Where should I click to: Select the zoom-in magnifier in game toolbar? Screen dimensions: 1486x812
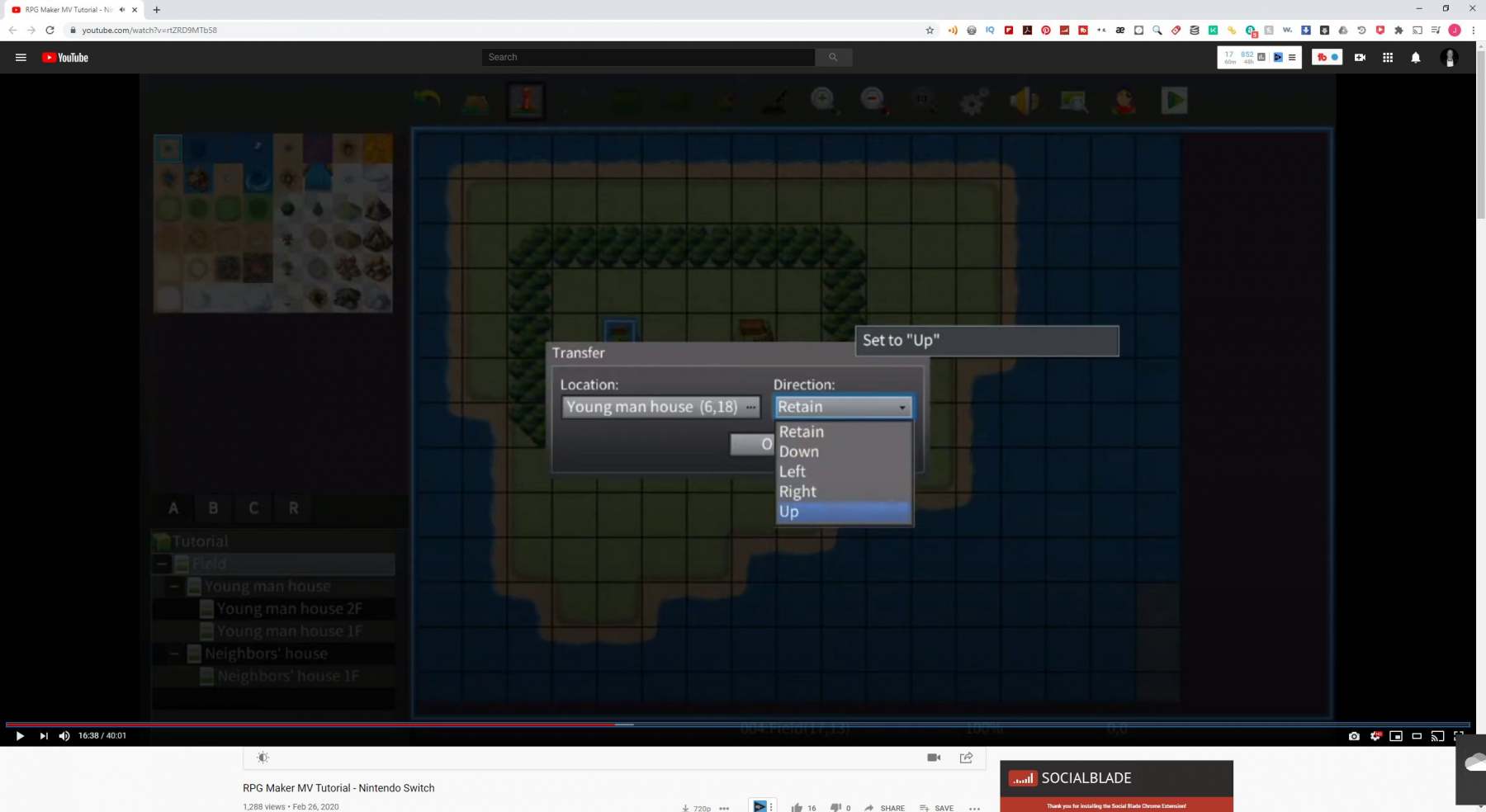pos(823,101)
